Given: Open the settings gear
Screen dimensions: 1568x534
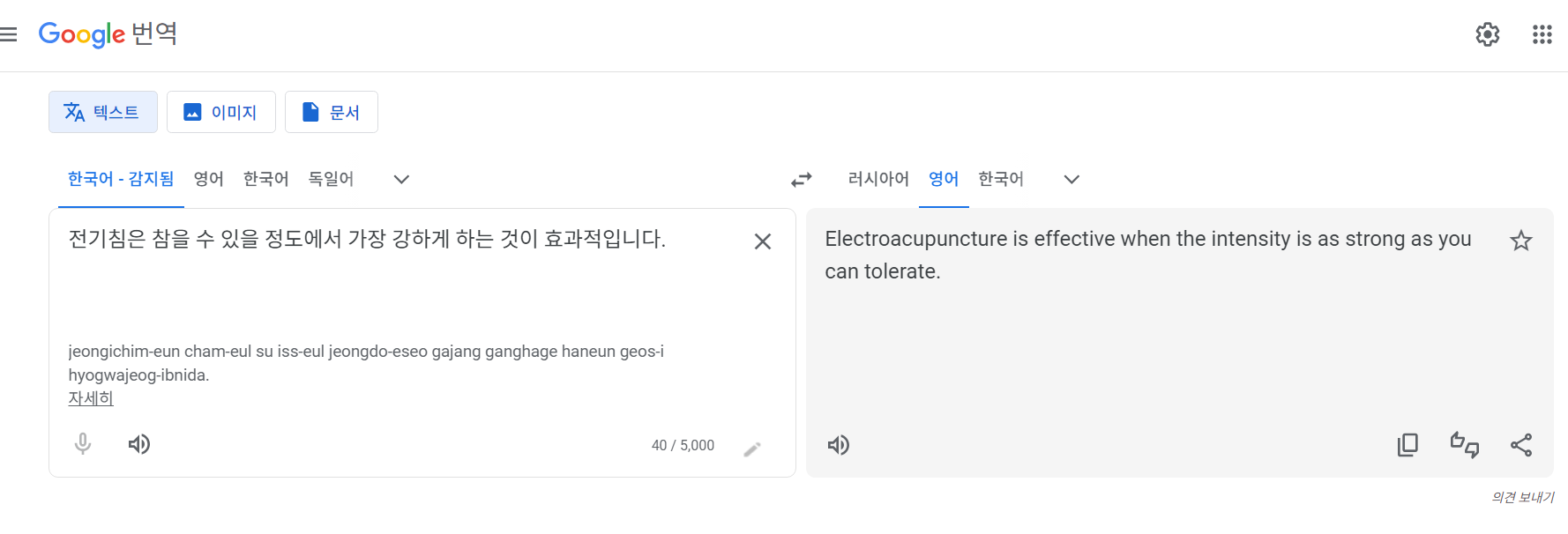Looking at the screenshot, I should [x=1487, y=34].
